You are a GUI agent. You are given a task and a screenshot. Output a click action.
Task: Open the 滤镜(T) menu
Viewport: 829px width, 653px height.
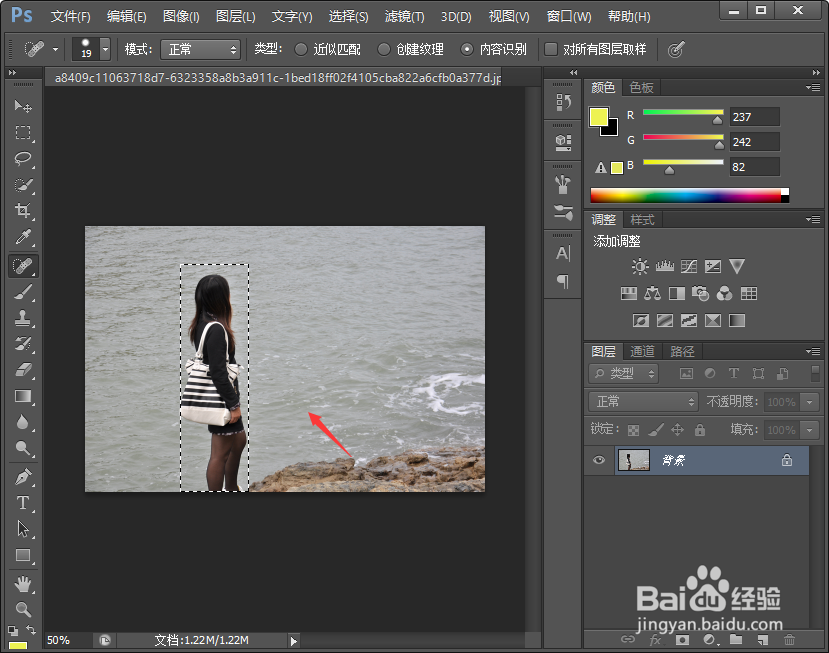404,16
